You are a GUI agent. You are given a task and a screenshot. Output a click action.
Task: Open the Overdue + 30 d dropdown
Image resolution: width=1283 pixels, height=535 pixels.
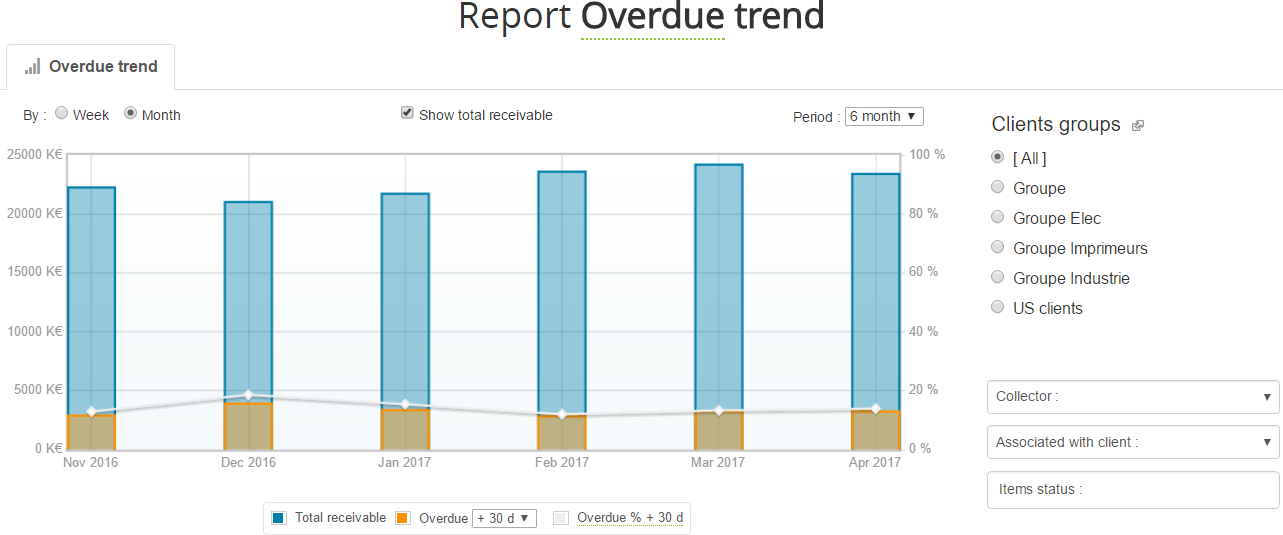(x=503, y=518)
